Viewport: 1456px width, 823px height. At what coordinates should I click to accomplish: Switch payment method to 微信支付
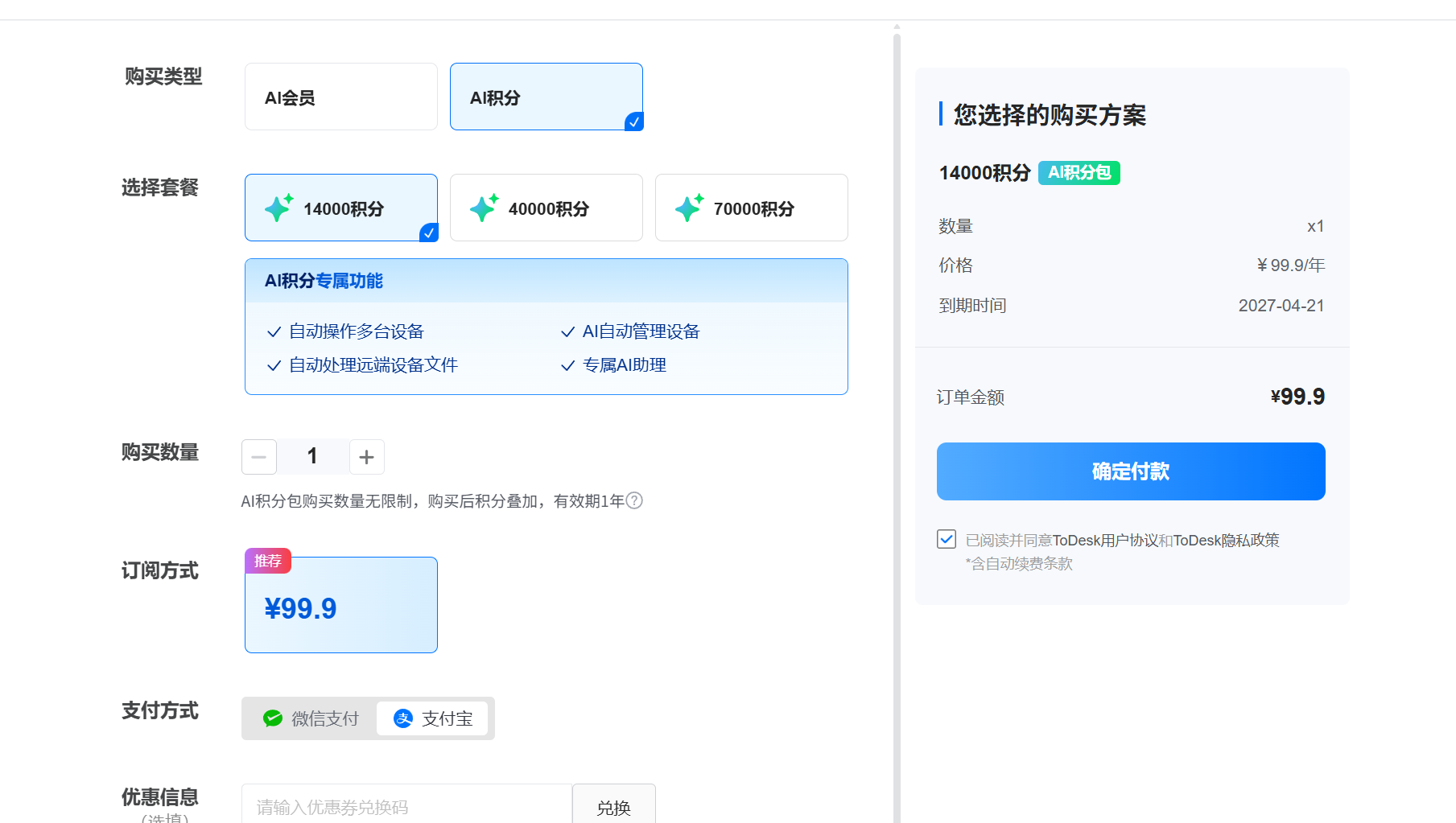coord(311,718)
